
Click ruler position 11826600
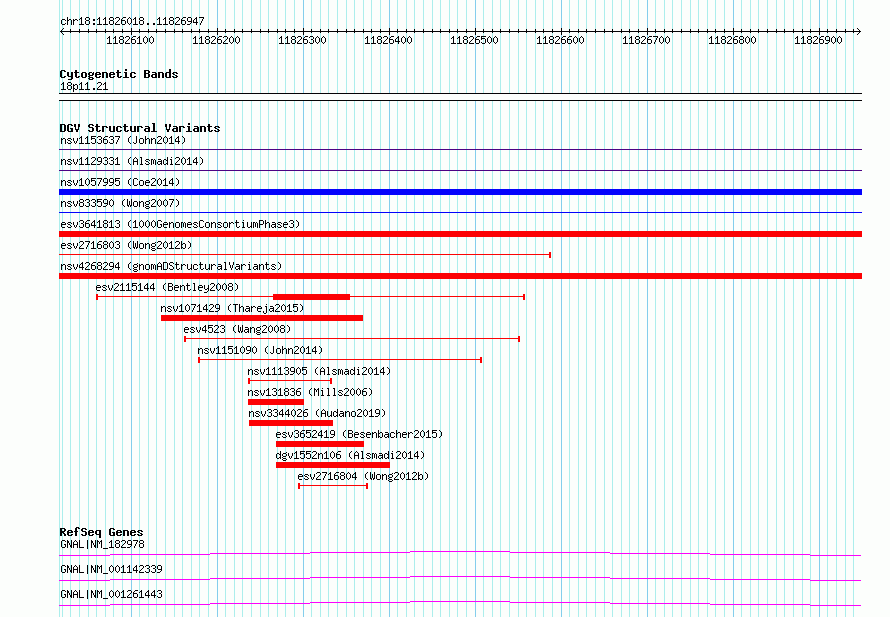coord(560,40)
